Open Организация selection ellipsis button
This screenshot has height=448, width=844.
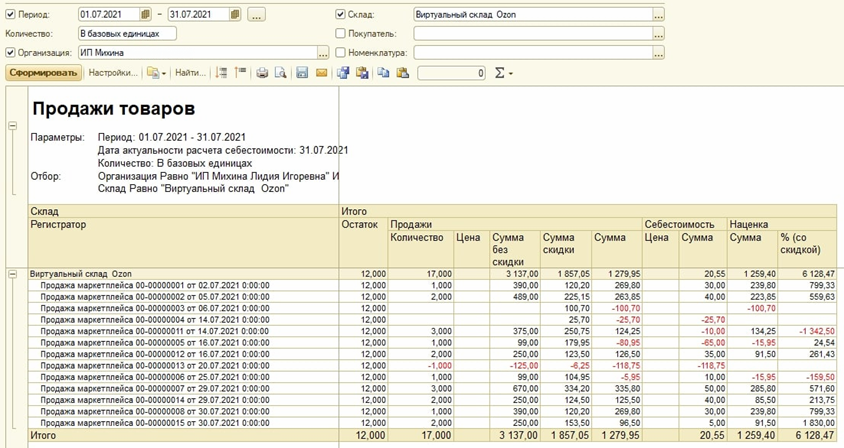pos(324,52)
